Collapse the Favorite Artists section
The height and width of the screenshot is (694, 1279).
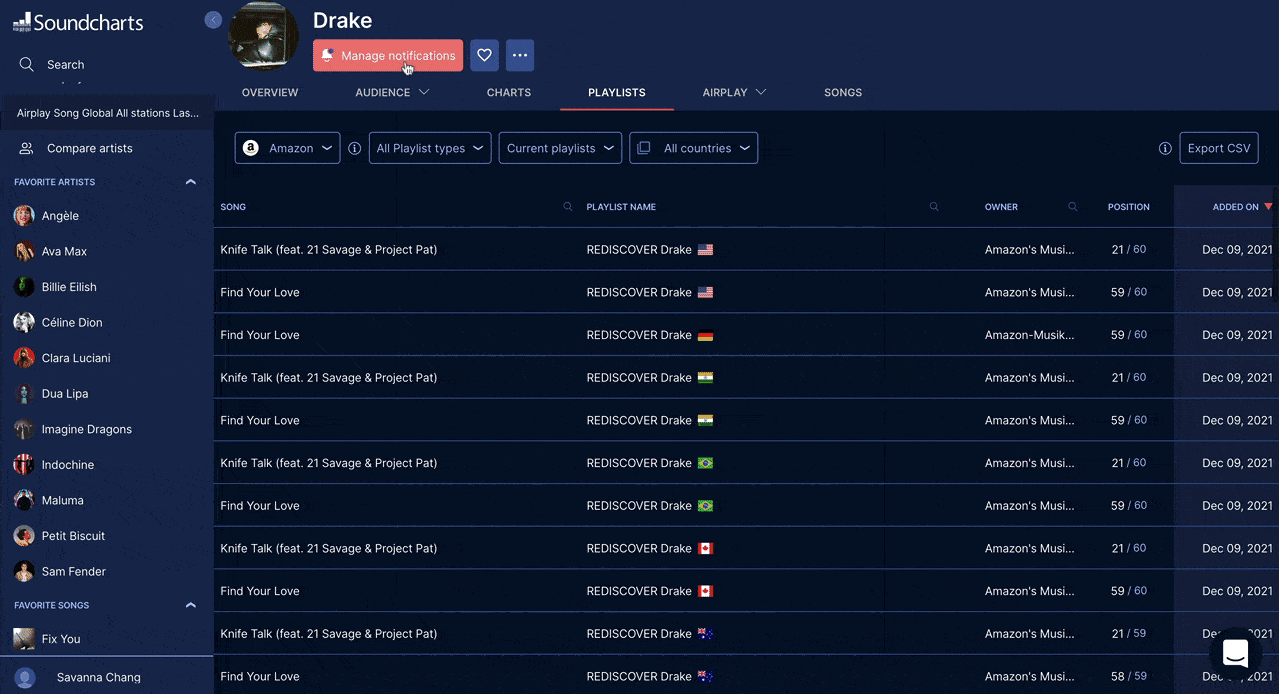191,182
